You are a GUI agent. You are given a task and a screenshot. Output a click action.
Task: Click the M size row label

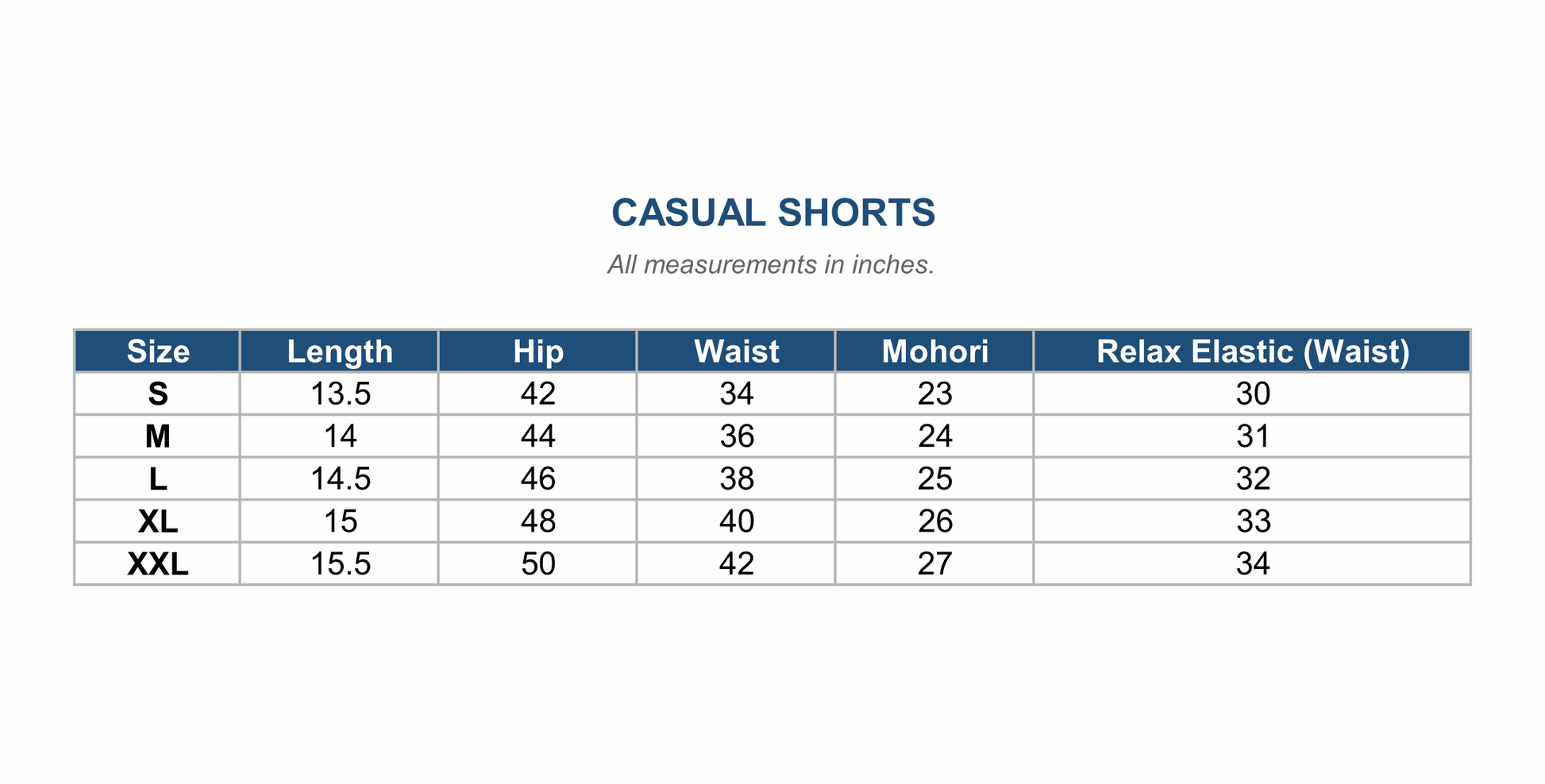pos(158,436)
